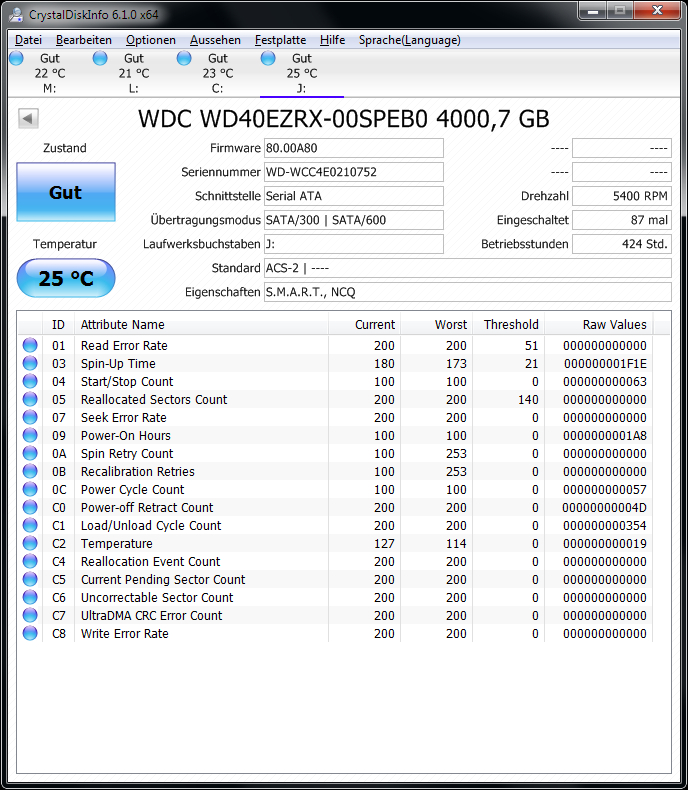Click status orb of Uncorrectable Sector Count
Viewport: 688px width, 790px height.
click(x=30, y=597)
